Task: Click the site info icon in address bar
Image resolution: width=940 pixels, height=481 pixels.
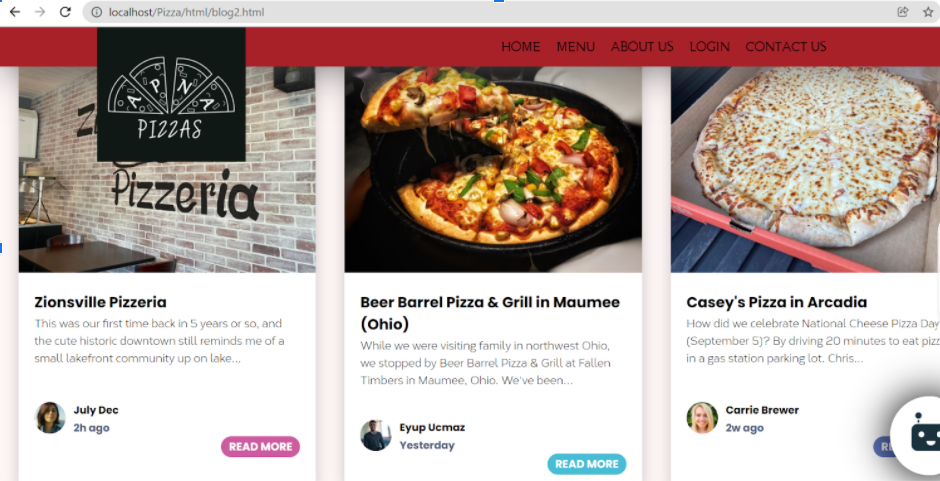Action: [x=97, y=12]
